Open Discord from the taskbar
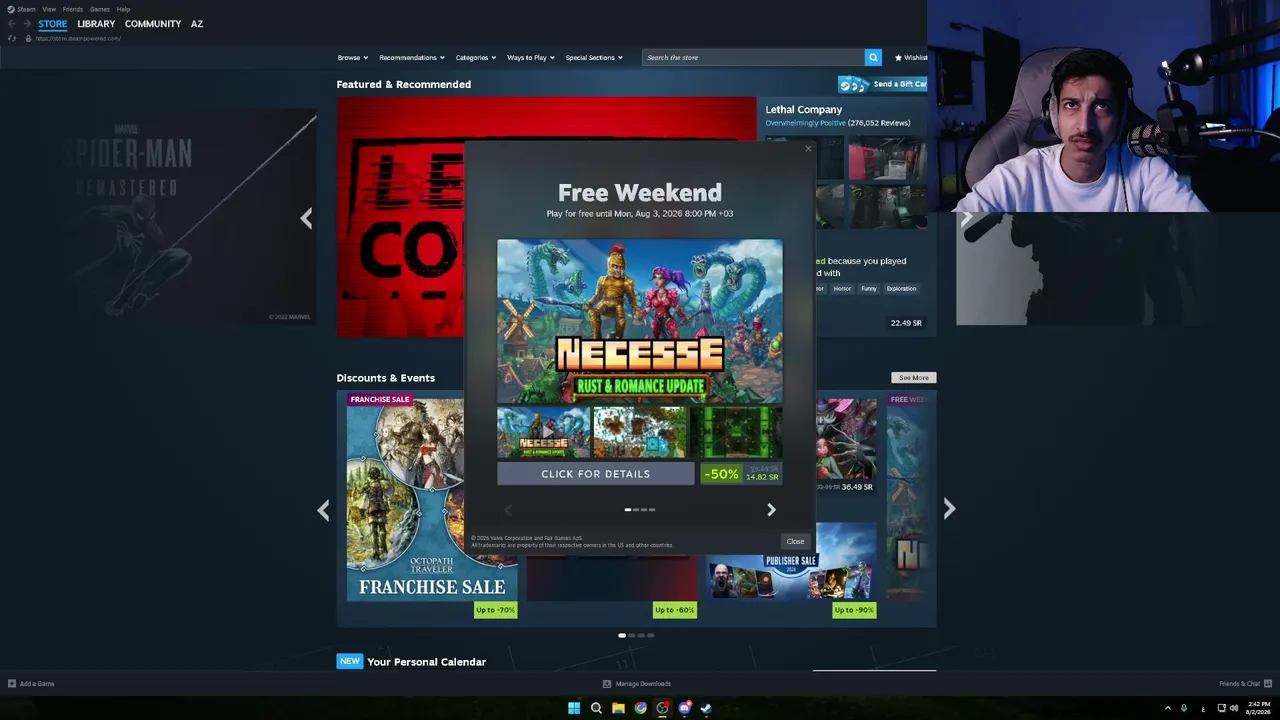The width and height of the screenshot is (1280, 720). 684,708
